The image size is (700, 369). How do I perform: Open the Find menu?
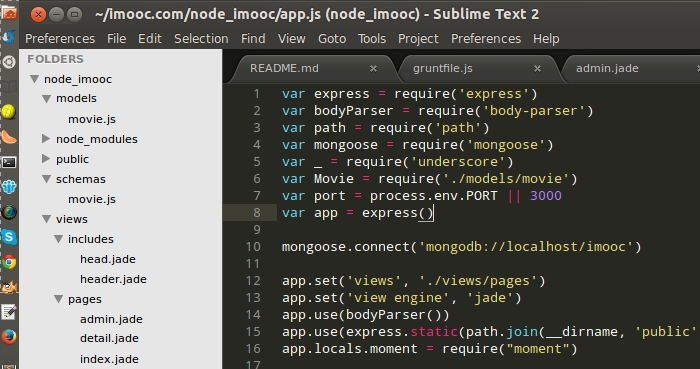tap(253, 39)
